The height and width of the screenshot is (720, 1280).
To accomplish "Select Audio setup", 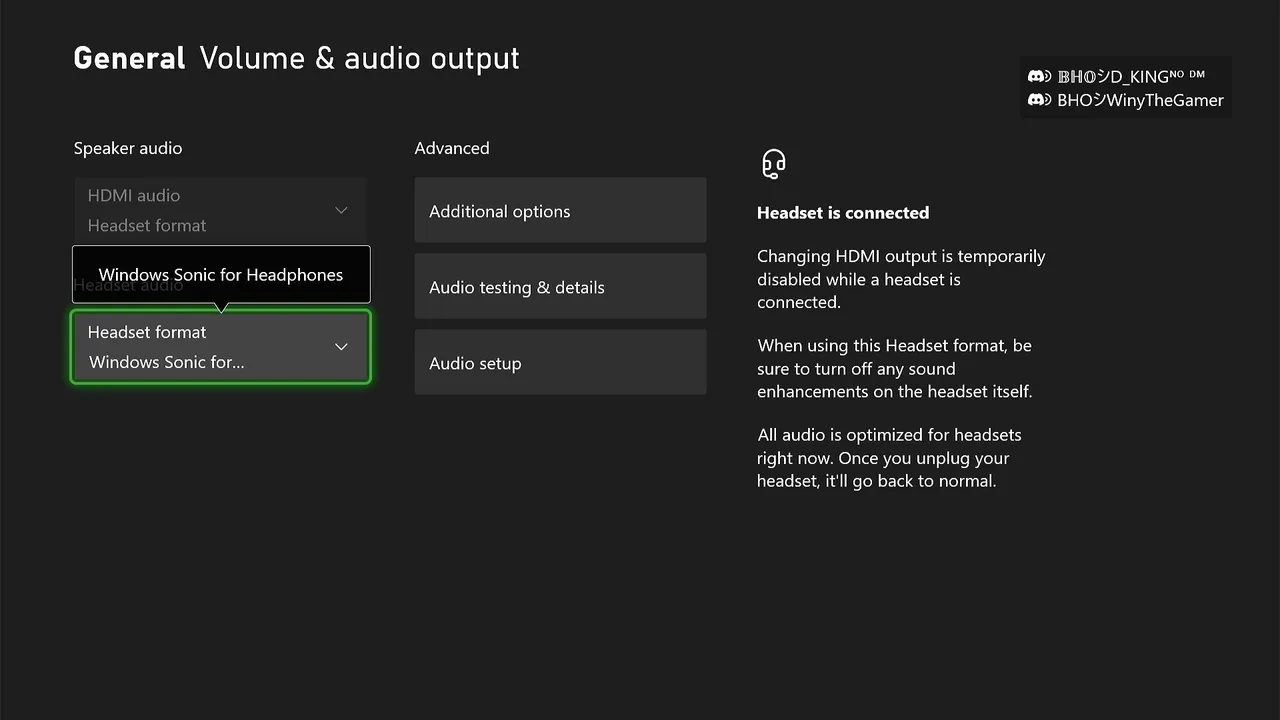I will 560,363.
